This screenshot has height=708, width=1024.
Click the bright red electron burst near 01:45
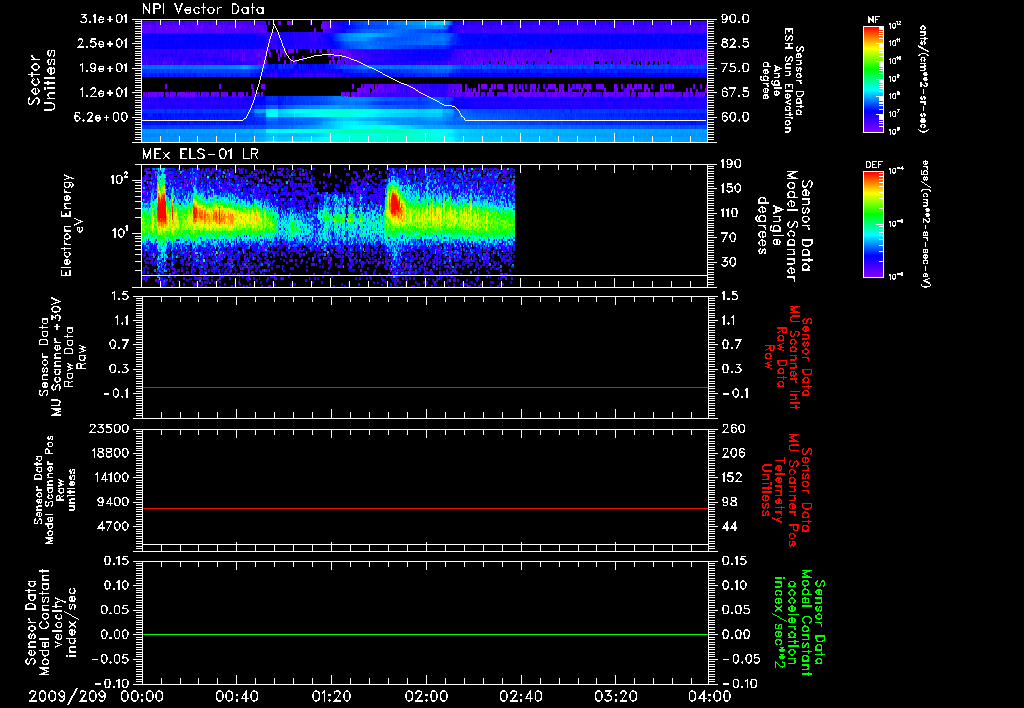394,204
